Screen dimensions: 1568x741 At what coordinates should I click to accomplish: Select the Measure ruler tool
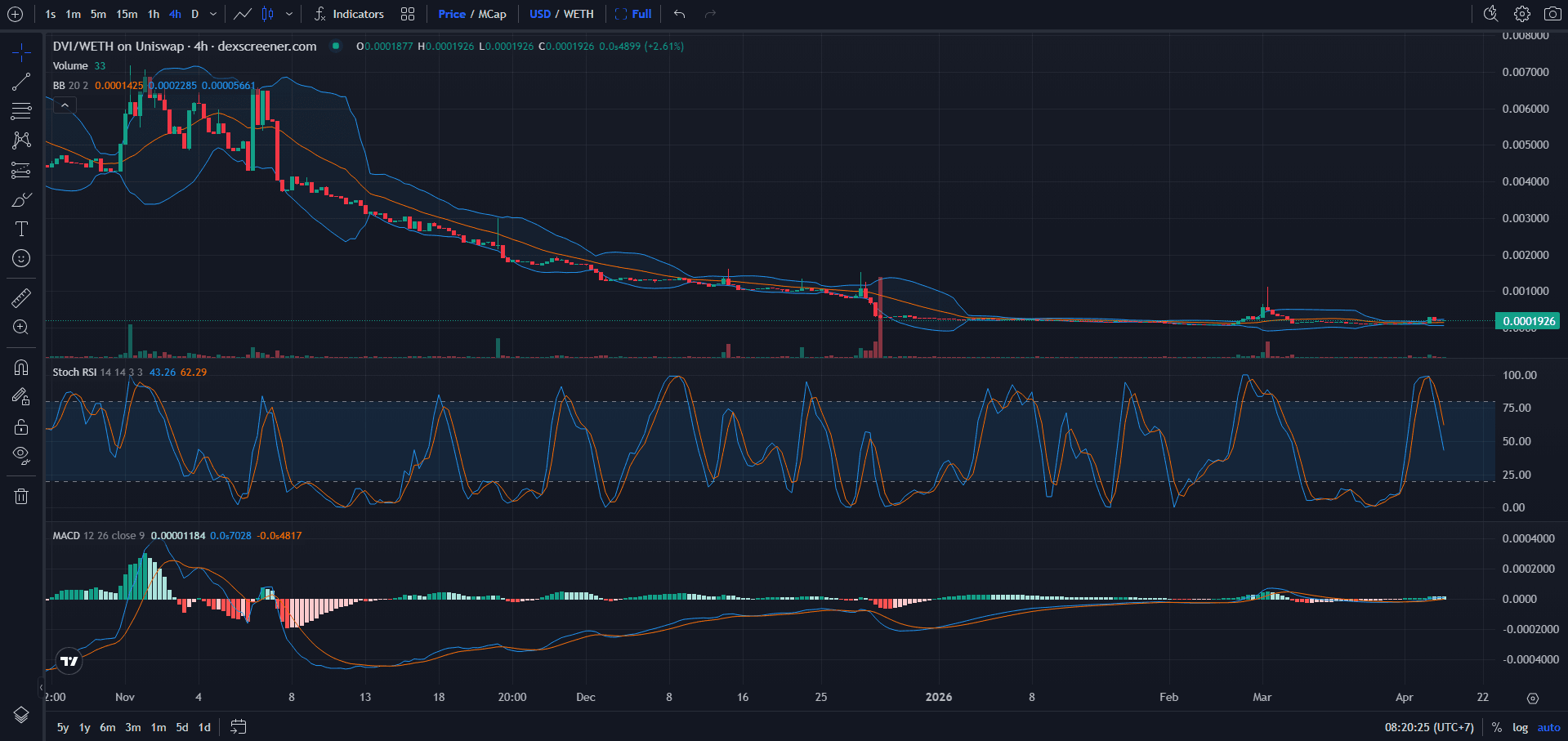point(20,297)
